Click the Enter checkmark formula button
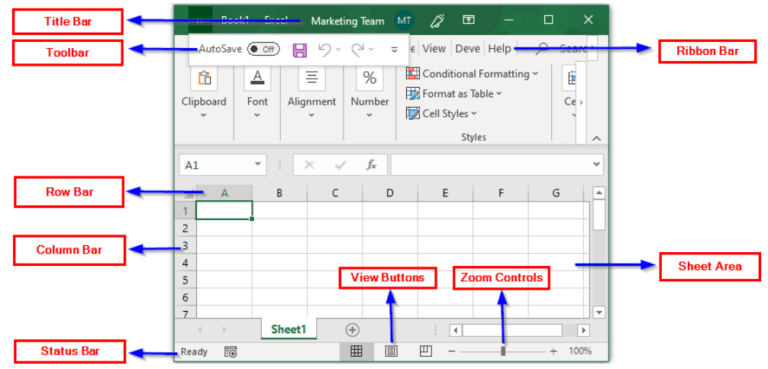768x369 pixels. pyautogui.click(x=340, y=165)
